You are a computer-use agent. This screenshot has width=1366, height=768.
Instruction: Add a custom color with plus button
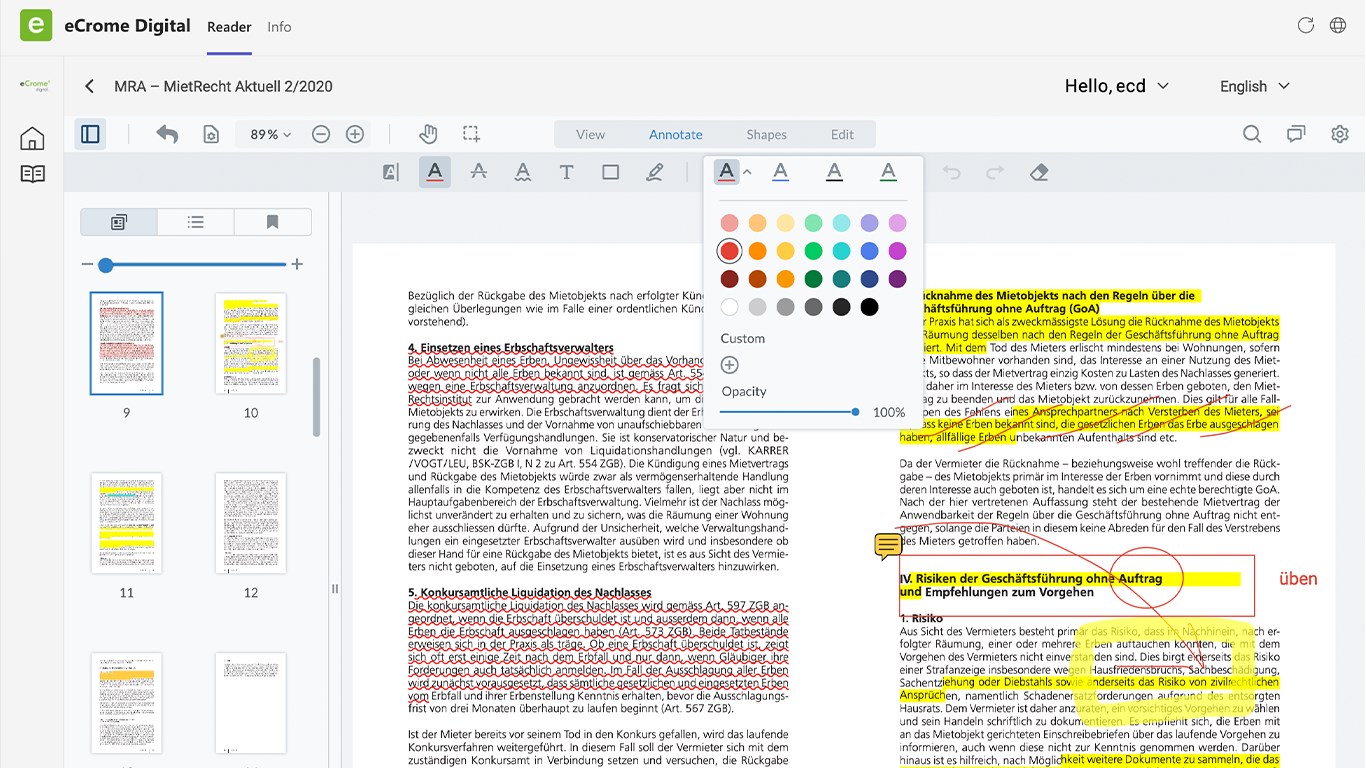(730, 365)
